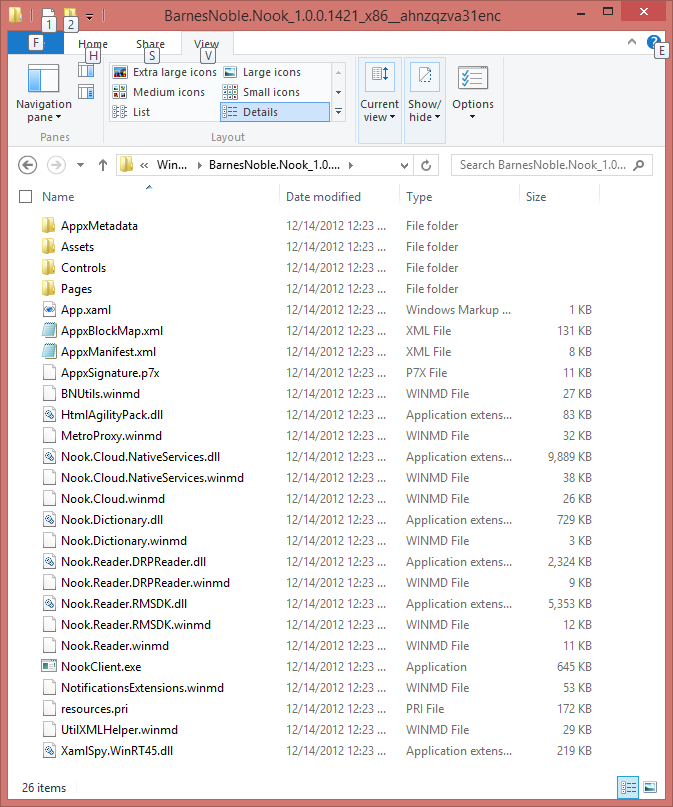Open the File menu tab
This screenshot has height=807, width=673.
point(36,43)
